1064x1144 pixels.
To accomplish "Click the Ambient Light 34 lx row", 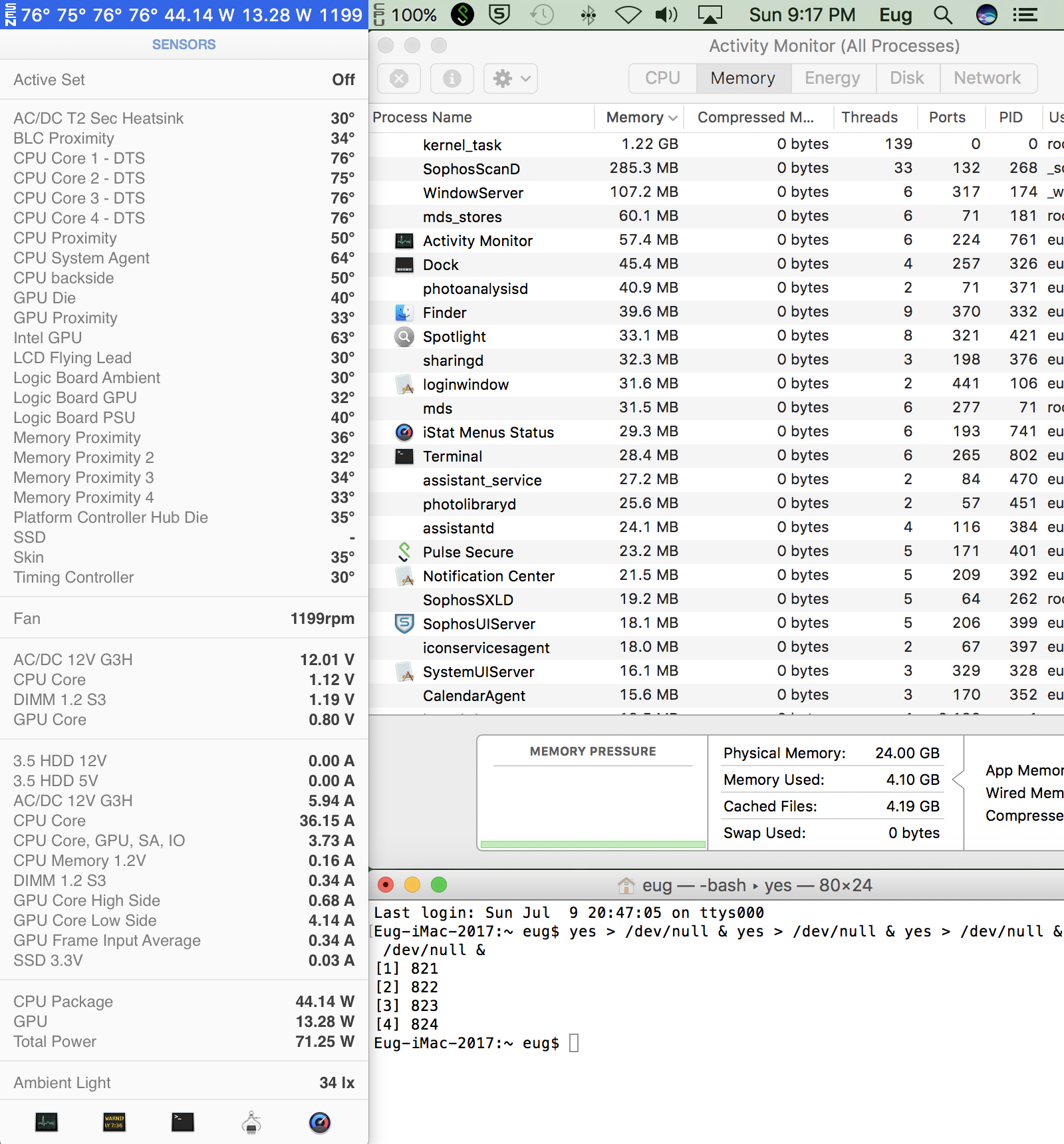I will tap(184, 1083).
